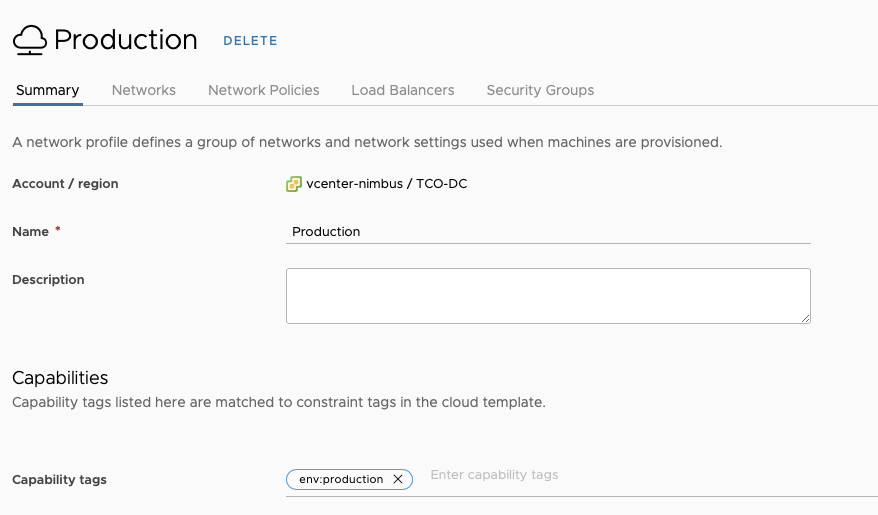Screen dimensions: 878x515
Task: Click the Name field label
Action: 30,232
